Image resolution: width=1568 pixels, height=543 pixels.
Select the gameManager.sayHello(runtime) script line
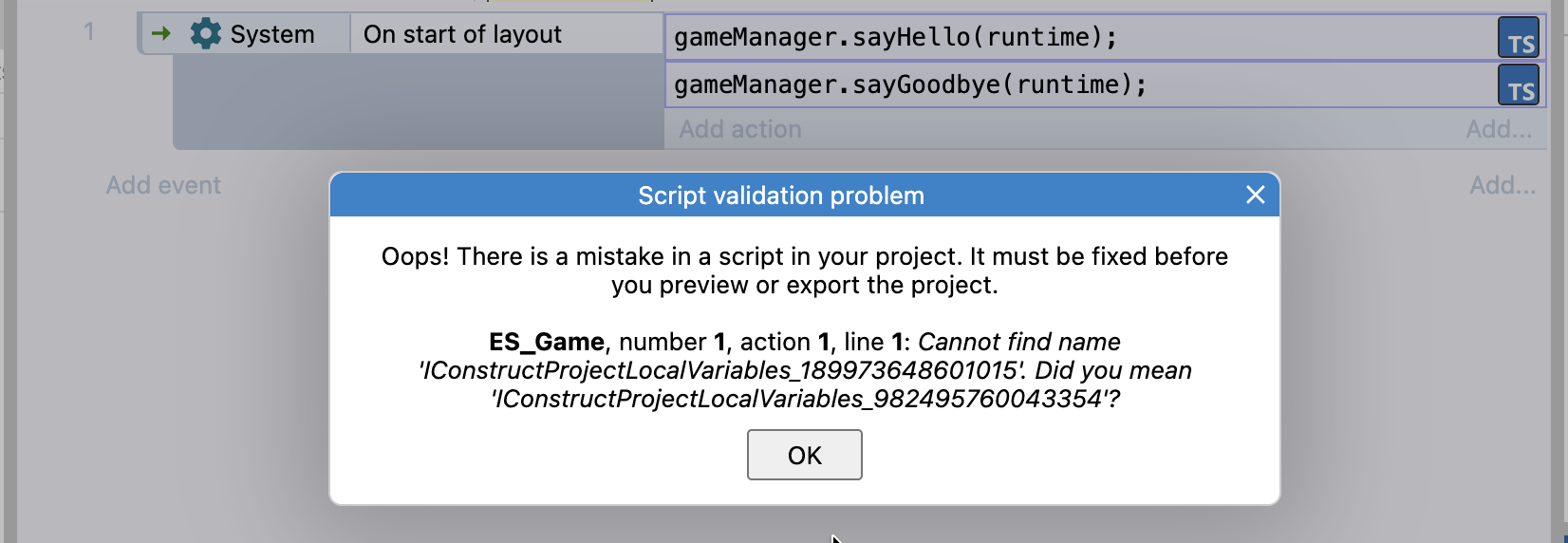[895, 38]
